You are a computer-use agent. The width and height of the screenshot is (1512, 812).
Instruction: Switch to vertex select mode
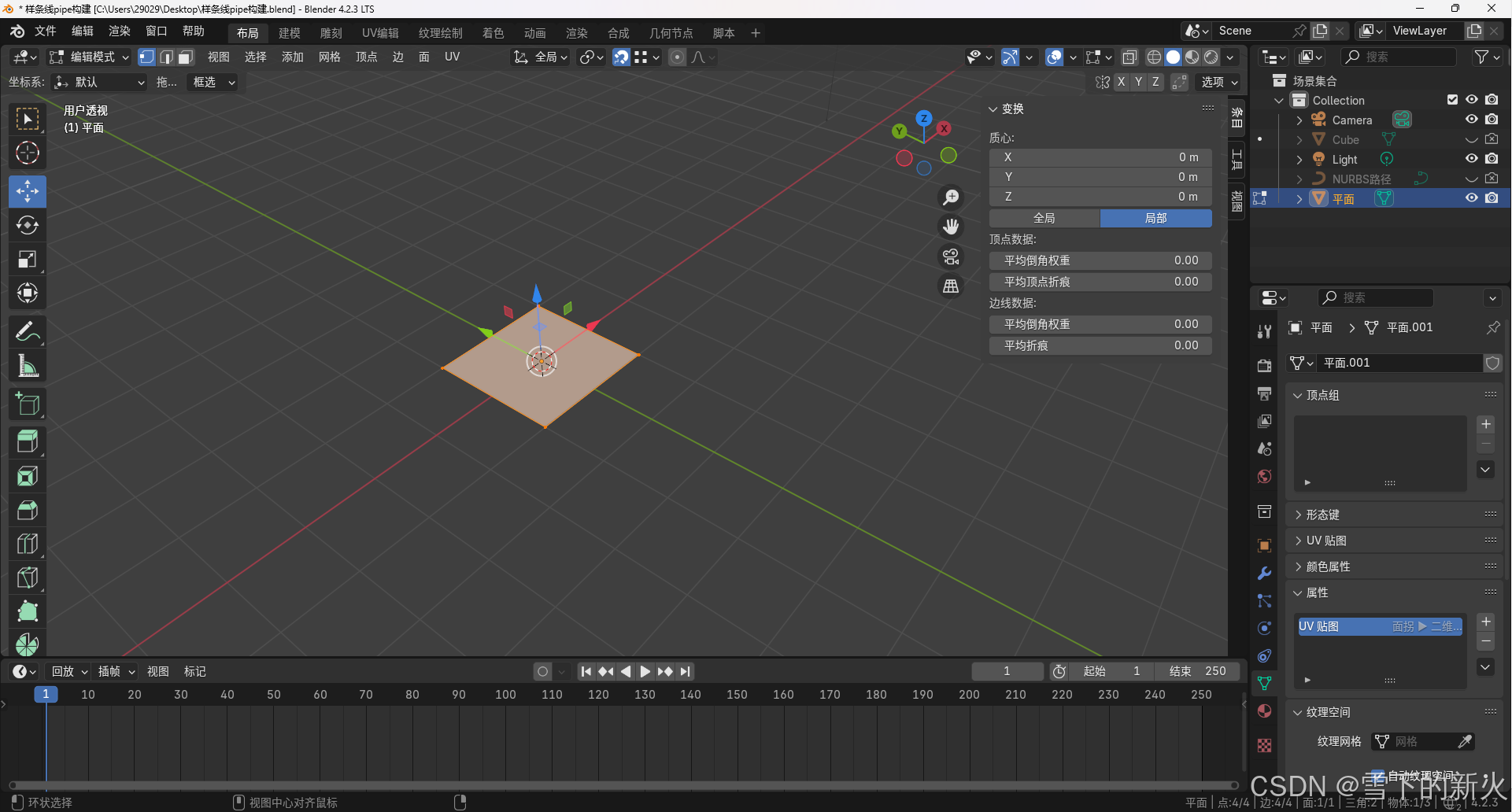146,57
